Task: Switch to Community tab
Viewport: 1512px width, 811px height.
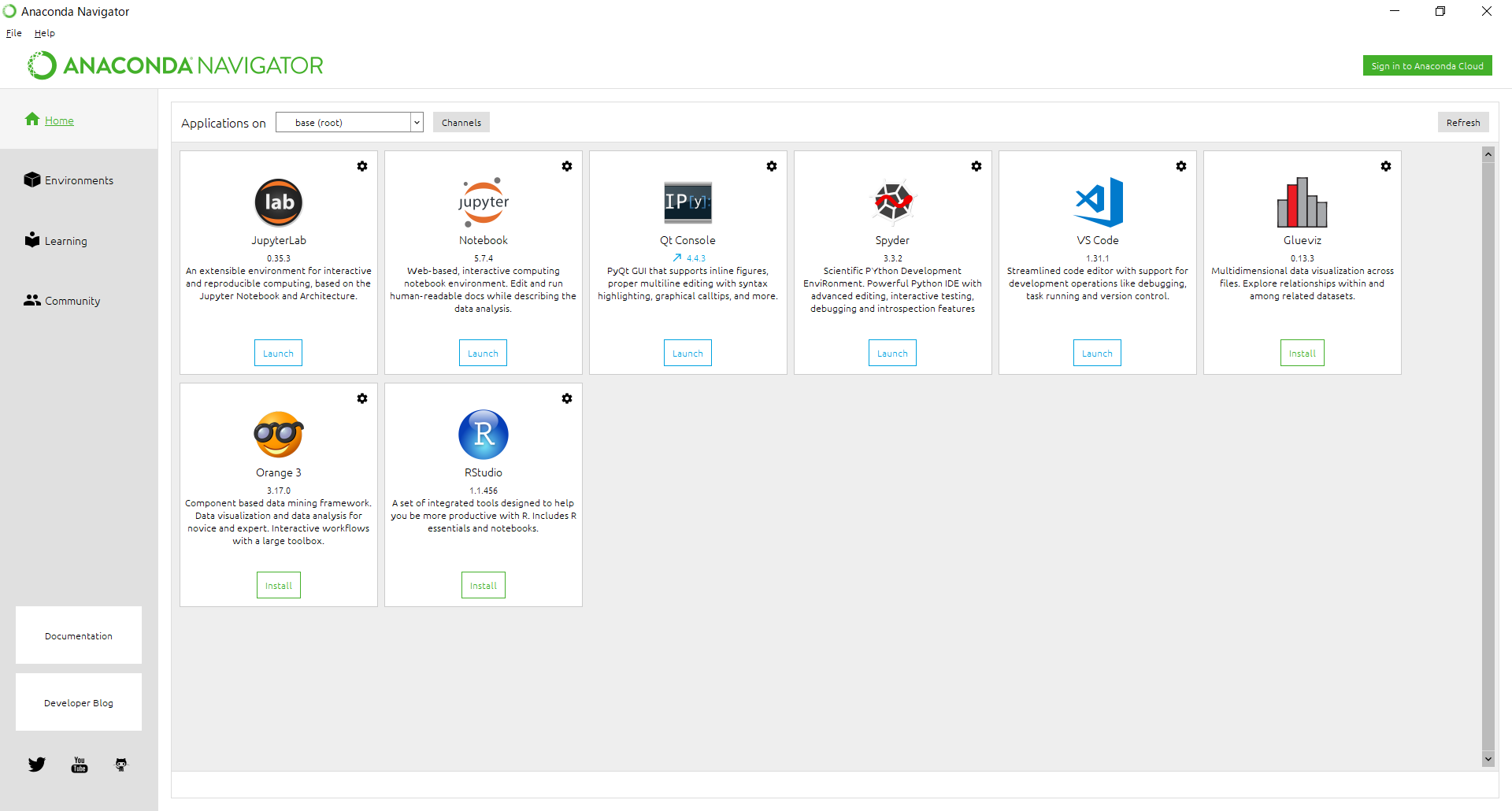Action: click(62, 301)
